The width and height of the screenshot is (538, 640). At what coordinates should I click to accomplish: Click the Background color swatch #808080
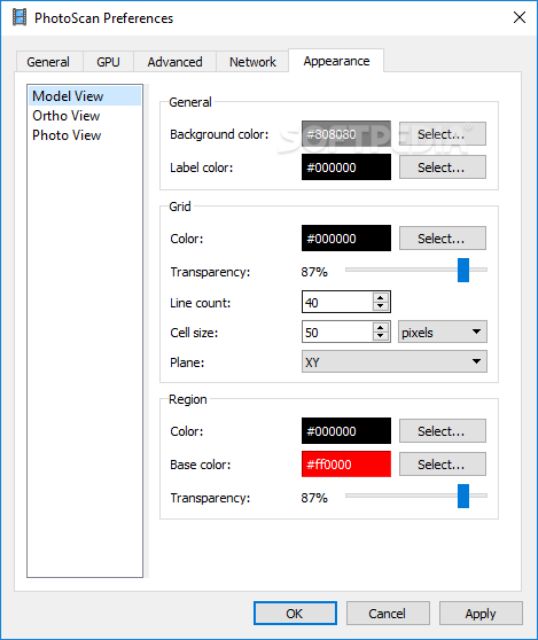click(x=346, y=134)
